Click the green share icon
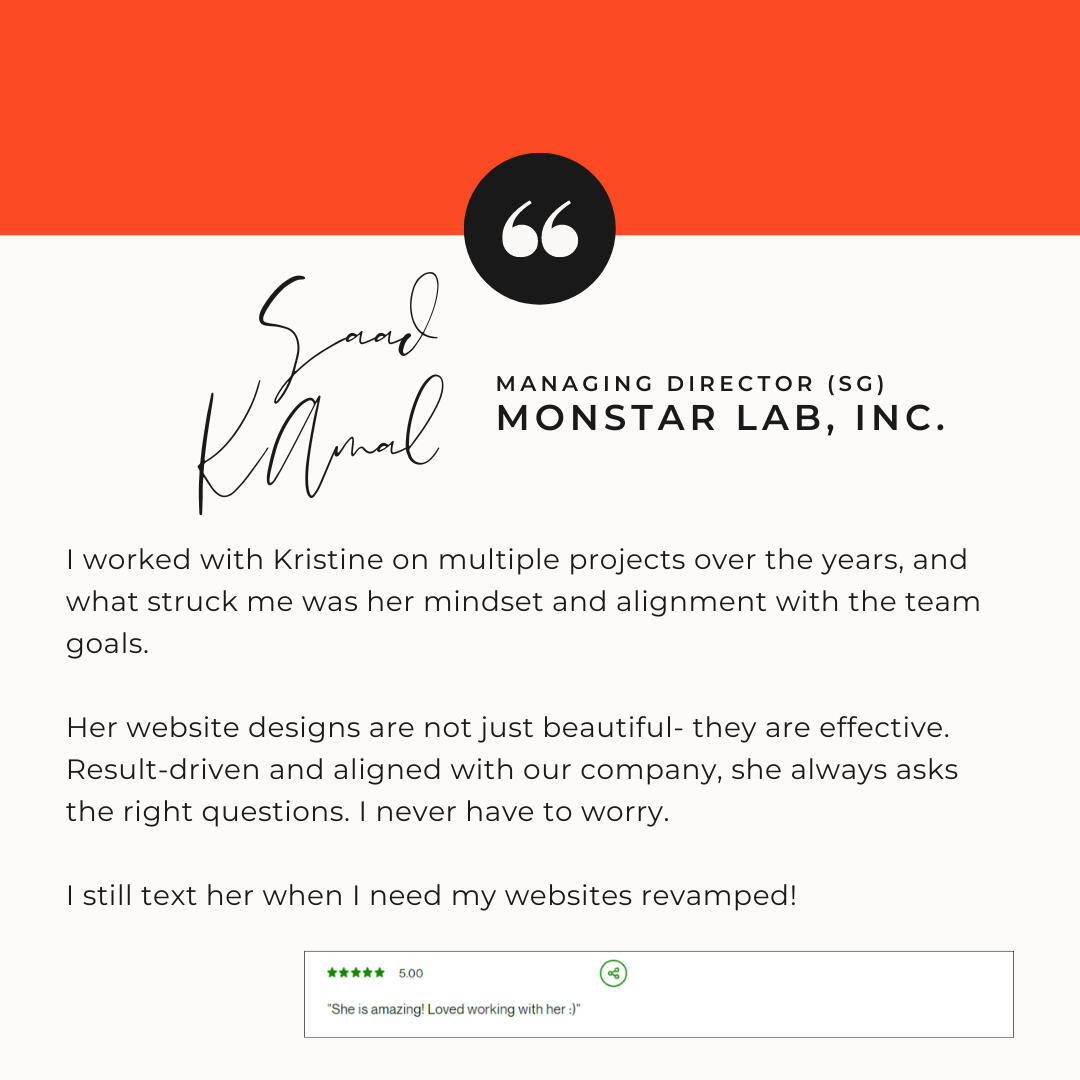This screenshot has height=1080, width=1080. click(x=613, y=973)
